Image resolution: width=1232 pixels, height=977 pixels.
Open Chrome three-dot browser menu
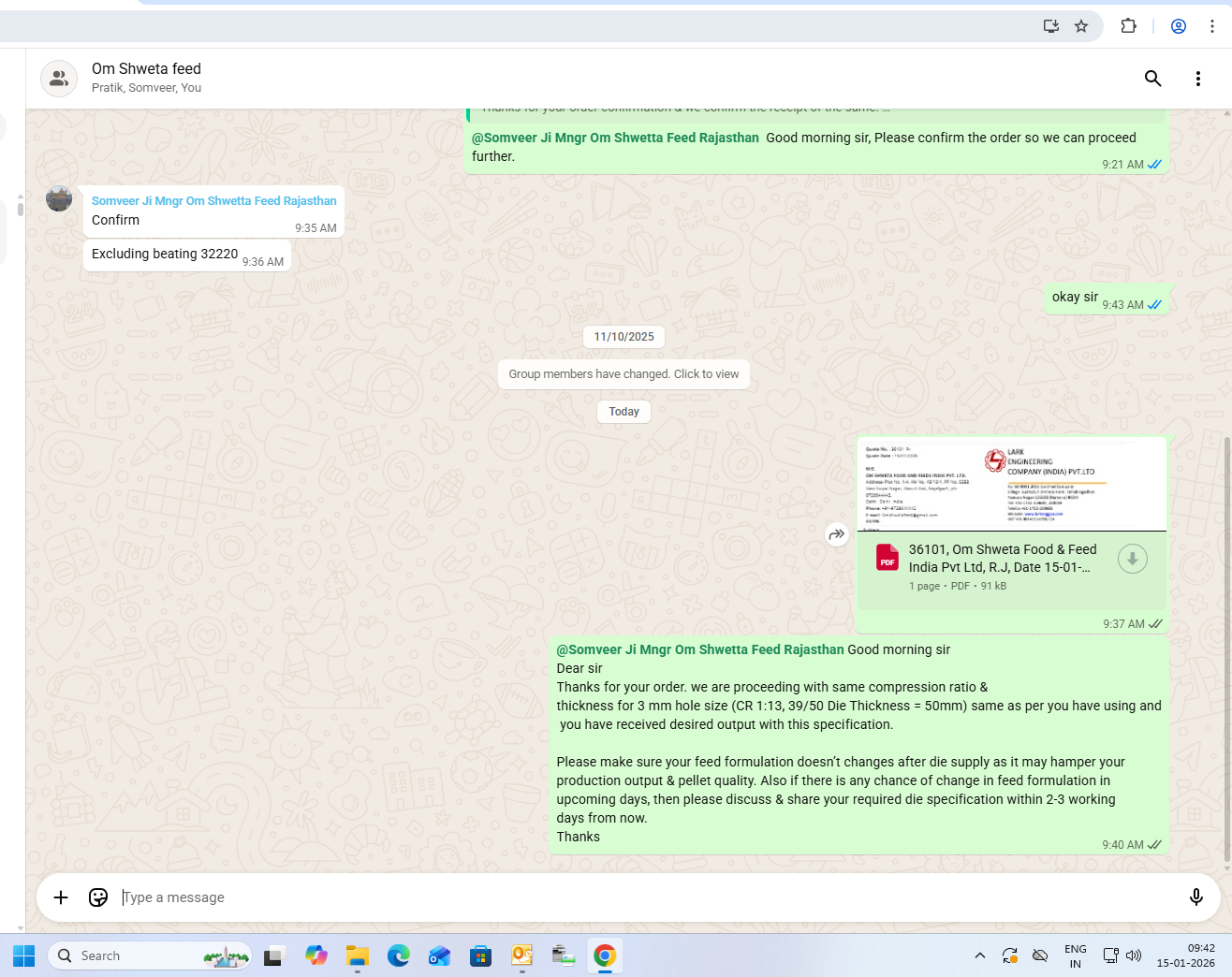point(1211,26)
